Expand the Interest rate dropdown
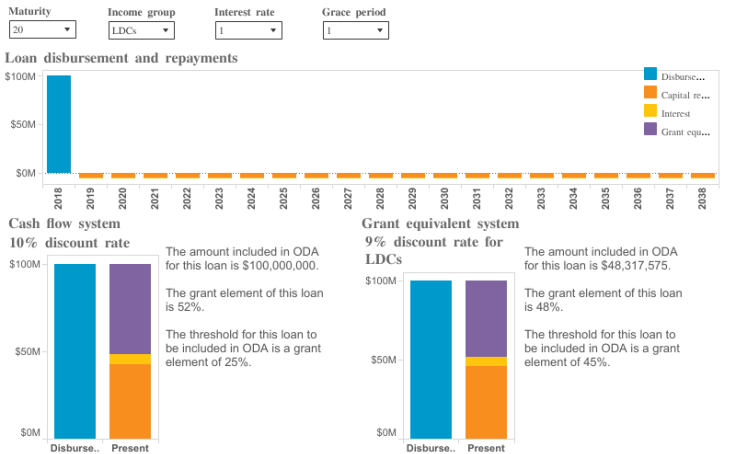The height and width of the screenshot is (454, 736). [x=248, y=31]
